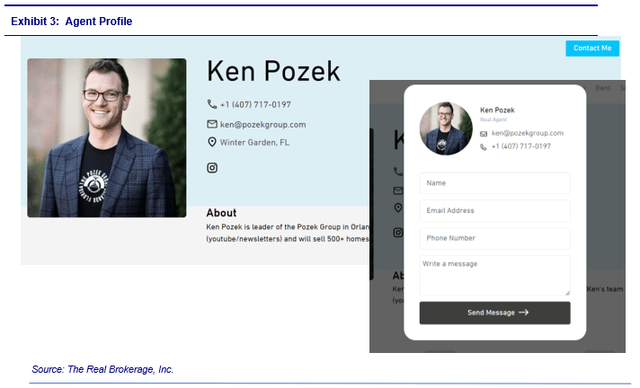Click dimmed Instagram icon behind the dialog
Viewport: 640px width, 388px height.
[398, 233]
